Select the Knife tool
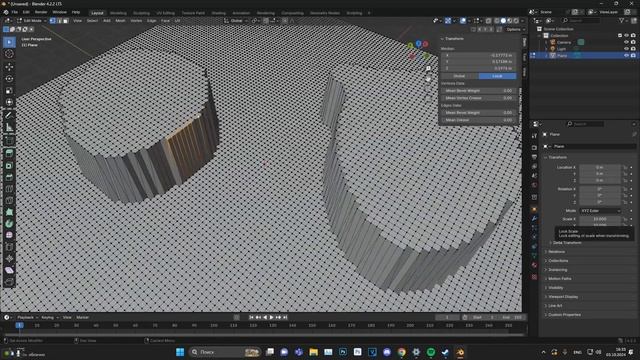 [x=9, y=200]
